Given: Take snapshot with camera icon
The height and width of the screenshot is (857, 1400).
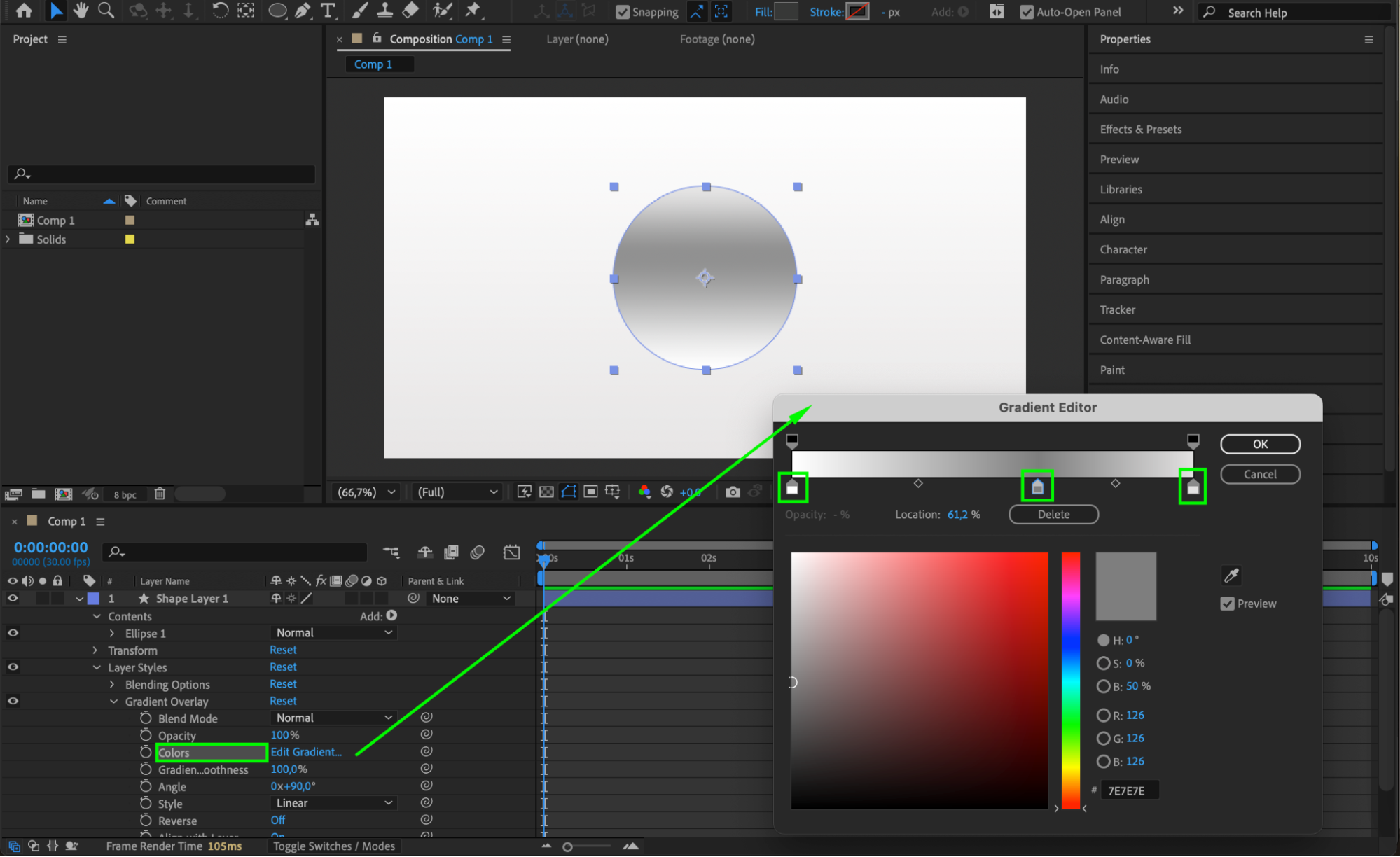Looking at the screenshot, I should (733, 492).
